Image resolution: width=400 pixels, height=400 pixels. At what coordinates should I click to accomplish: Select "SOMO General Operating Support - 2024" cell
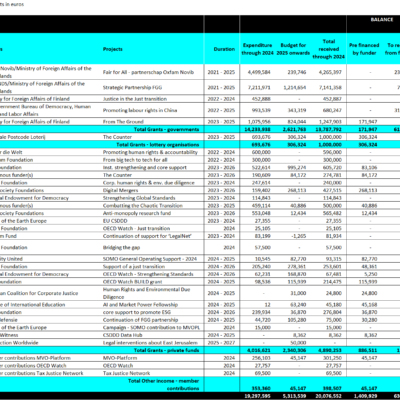150,259
